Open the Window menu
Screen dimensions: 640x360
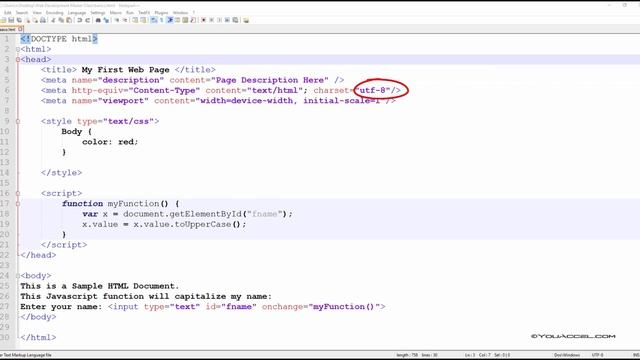pos(180,13)
